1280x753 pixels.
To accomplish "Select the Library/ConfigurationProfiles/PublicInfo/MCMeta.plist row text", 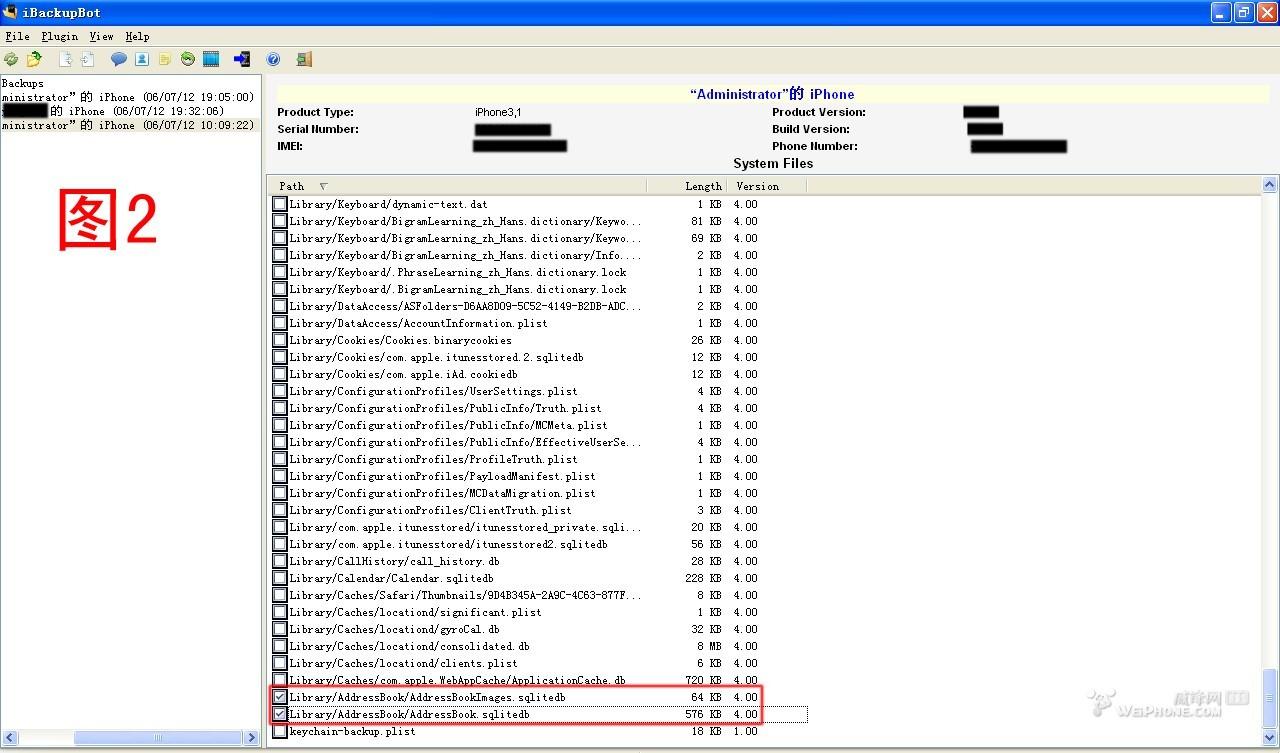I will (448, 425).
